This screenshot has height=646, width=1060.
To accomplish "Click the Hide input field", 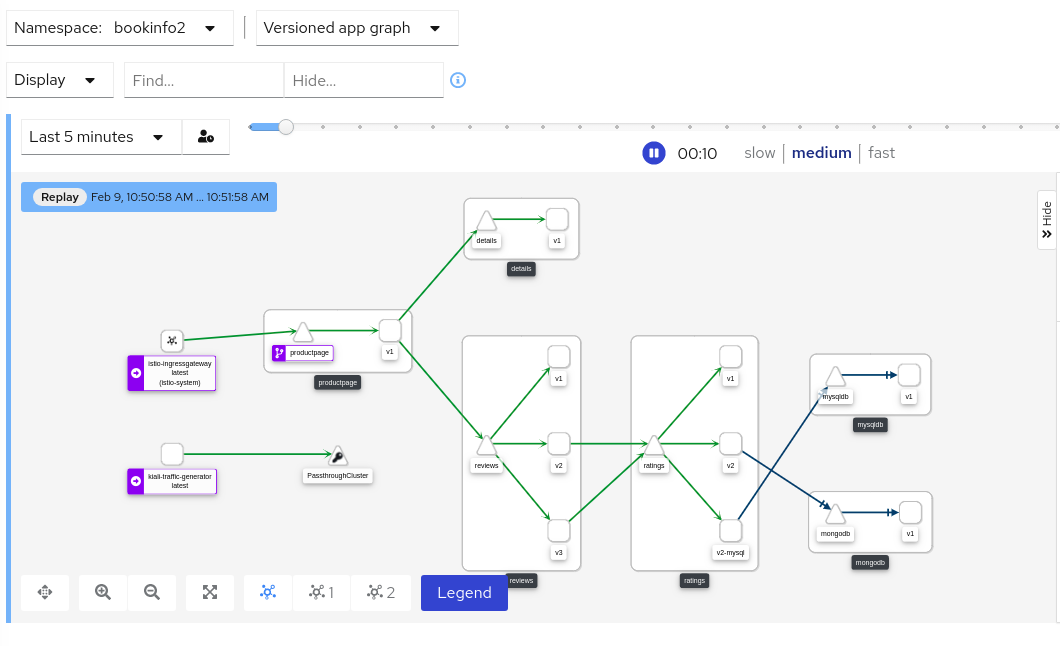I will tap(364, 80).
